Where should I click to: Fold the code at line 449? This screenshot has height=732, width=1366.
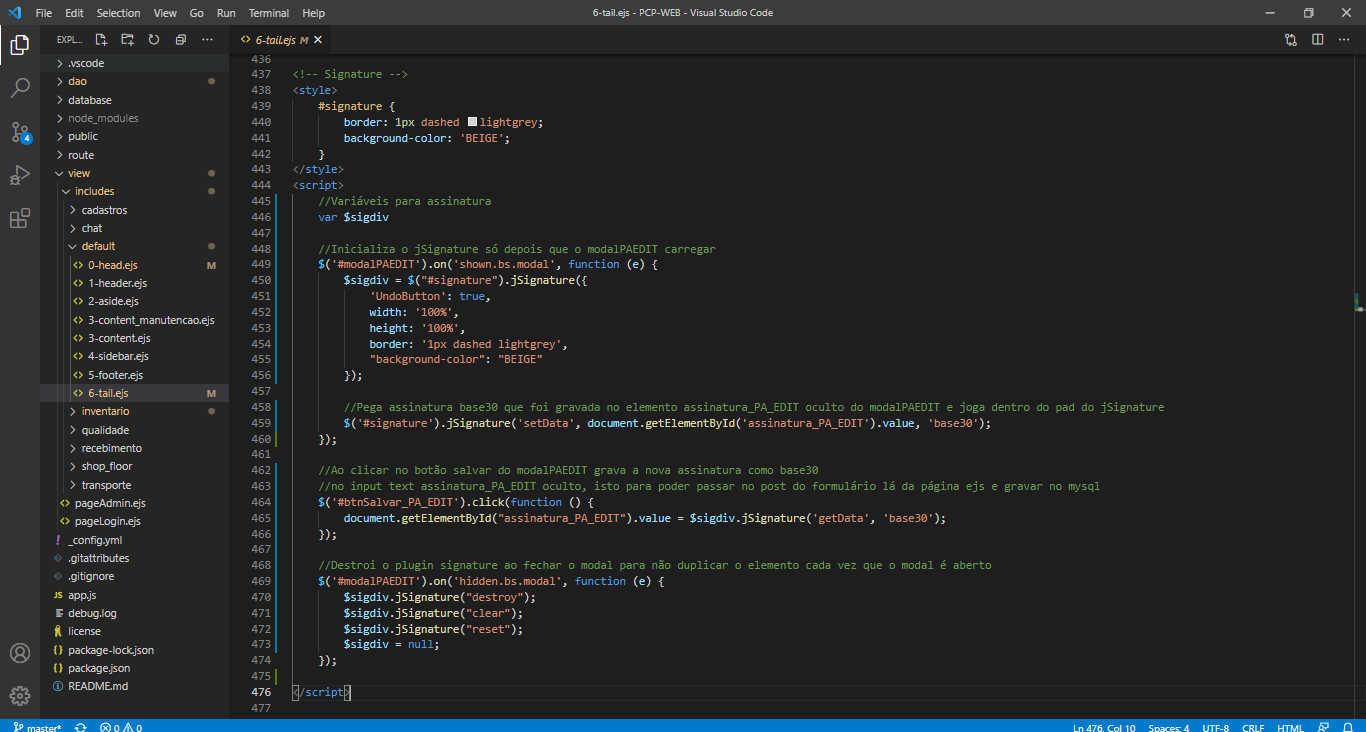click(x=284, y=264)
